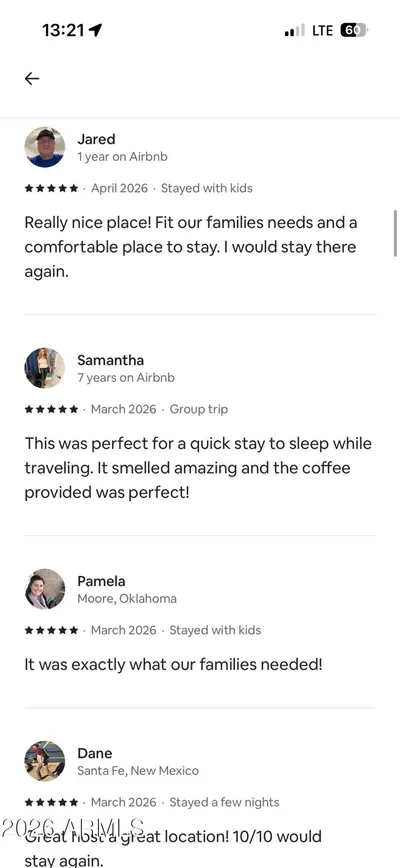Tap Samantha's five-star rating
The height and width of the screenshot is (868, 400).
coord(51,410)
